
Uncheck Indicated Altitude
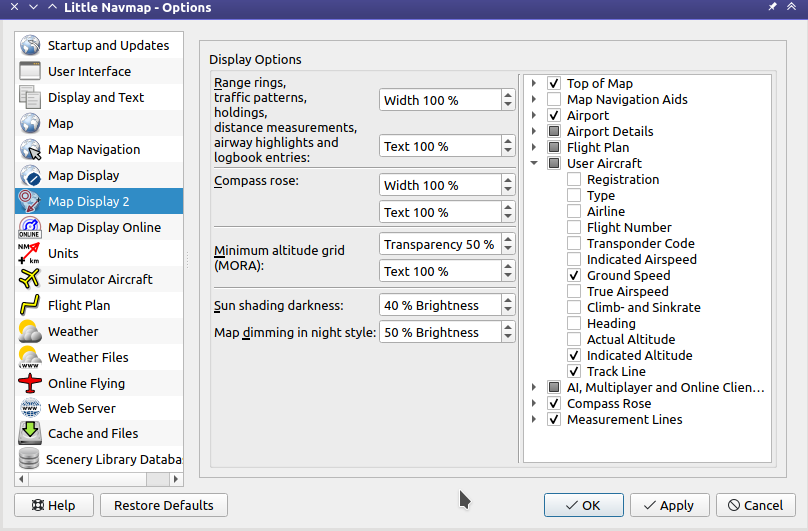point(574,355)
